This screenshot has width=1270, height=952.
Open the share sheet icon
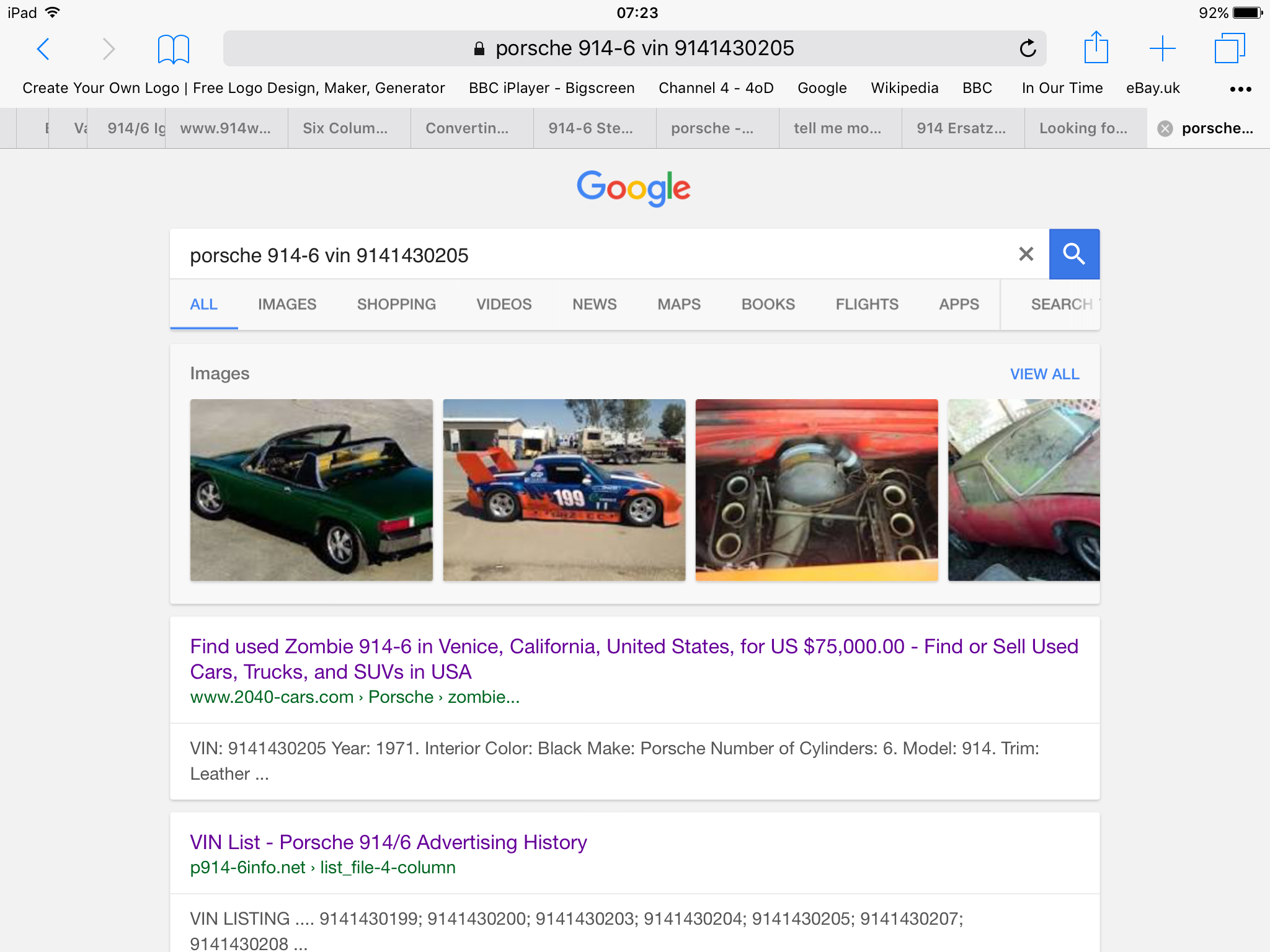point(1096,47)
